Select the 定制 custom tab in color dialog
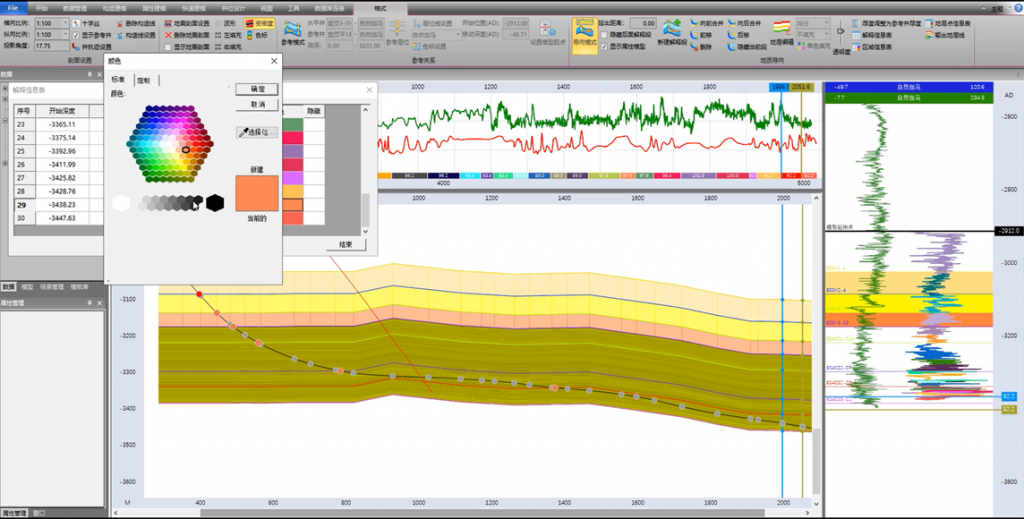This screenshot has width=1024, height=519. click(x=144, y=80)
